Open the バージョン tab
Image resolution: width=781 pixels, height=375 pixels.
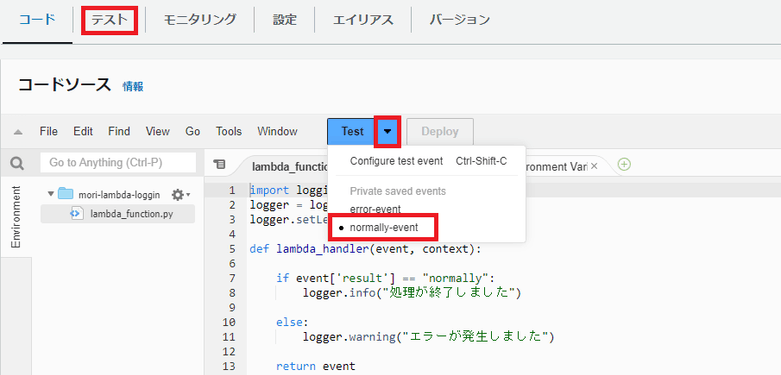point(460,20)
